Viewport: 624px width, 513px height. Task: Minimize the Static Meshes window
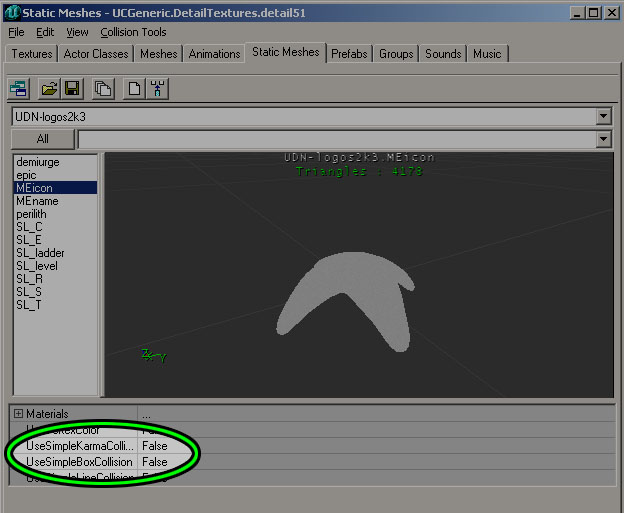(577, 13)
